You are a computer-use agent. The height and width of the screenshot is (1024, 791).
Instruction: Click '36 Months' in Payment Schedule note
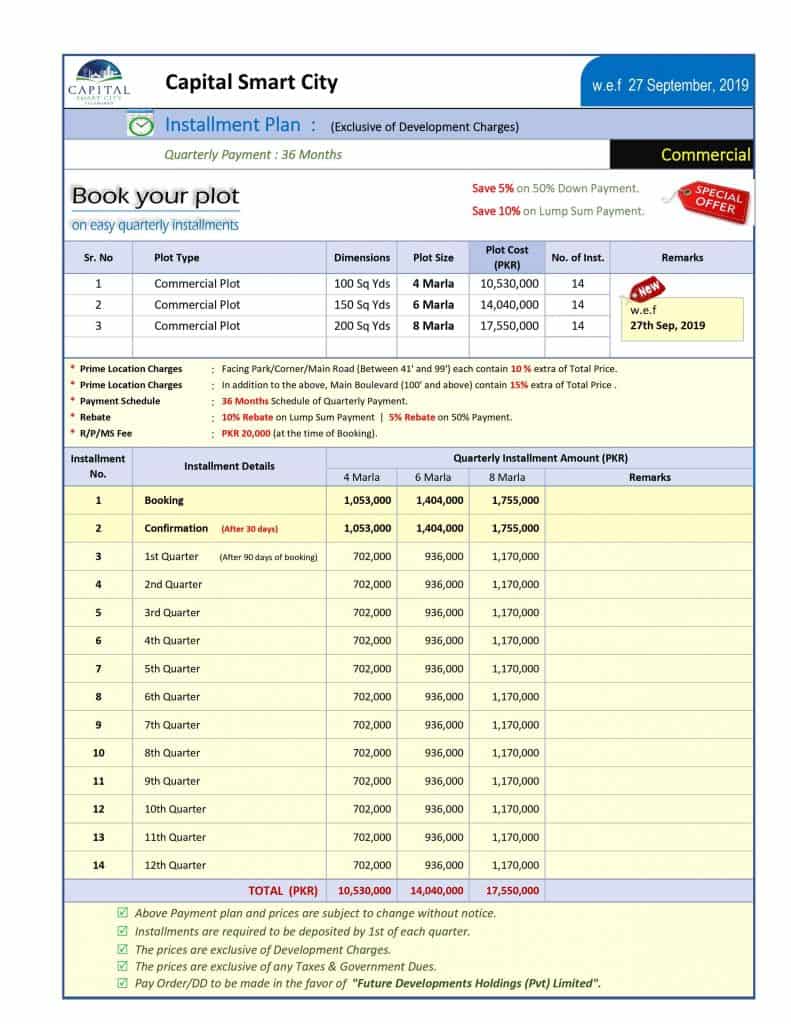pos(245,401)
